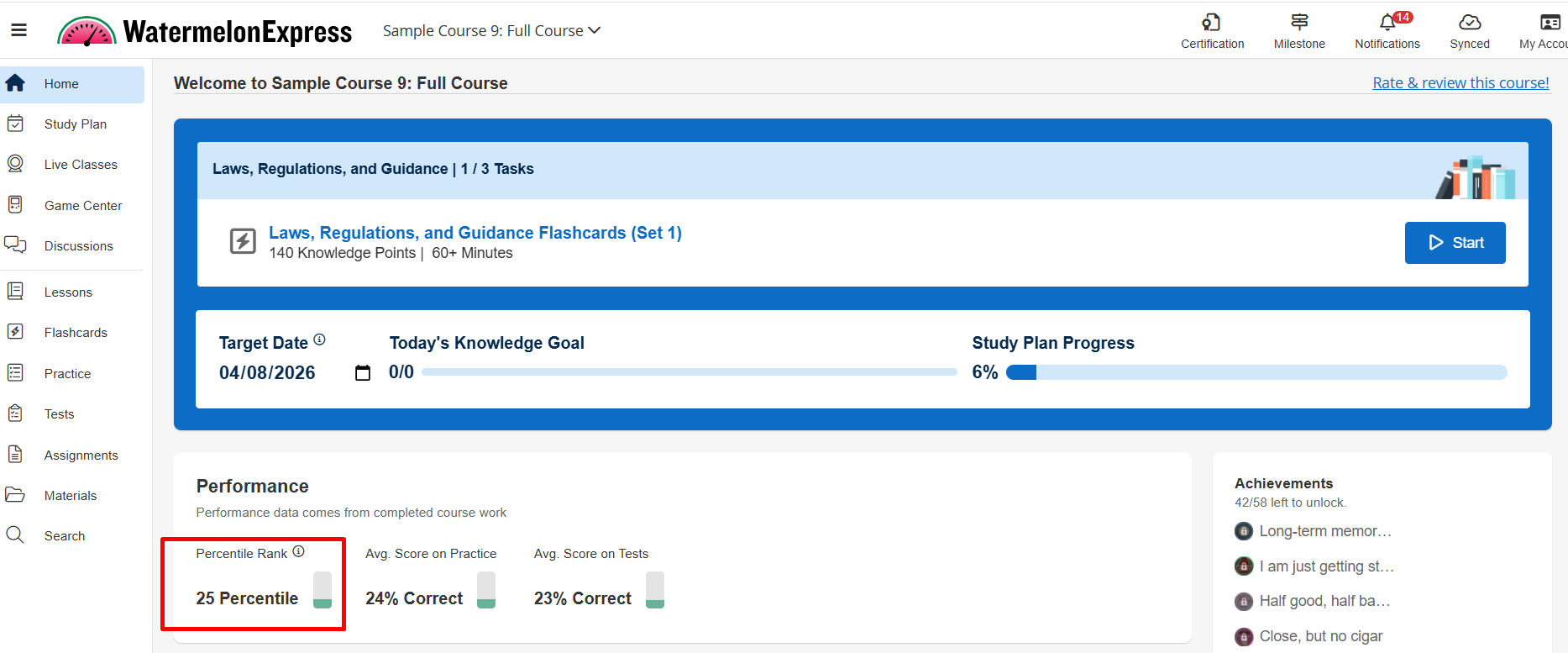Select Game Center from sidebar
This screenshot has width=1568, height=653.
click(x=82, y=206)
